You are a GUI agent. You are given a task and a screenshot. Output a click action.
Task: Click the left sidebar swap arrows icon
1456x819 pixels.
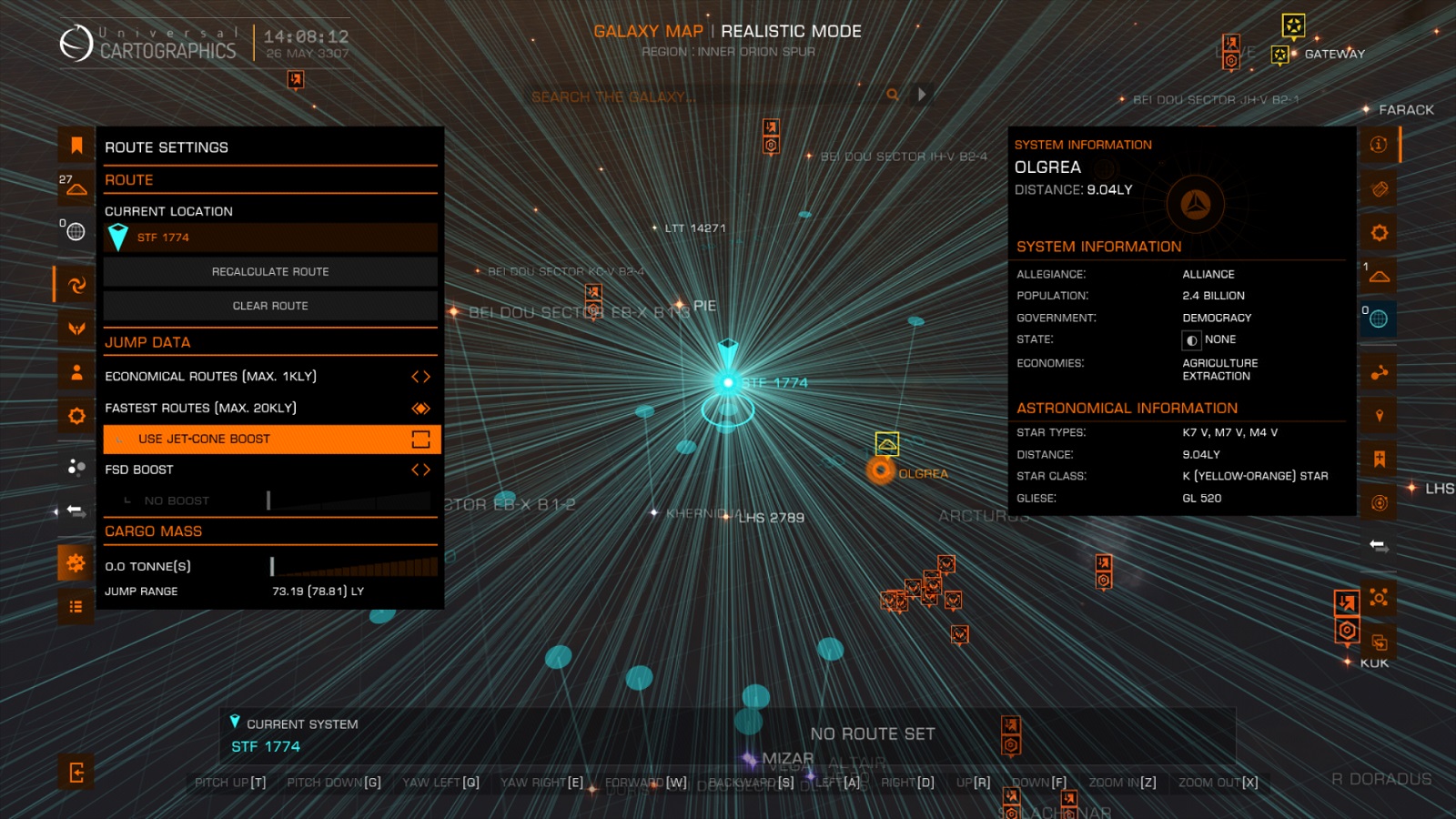pyautogui.click(x=76, y=511)
